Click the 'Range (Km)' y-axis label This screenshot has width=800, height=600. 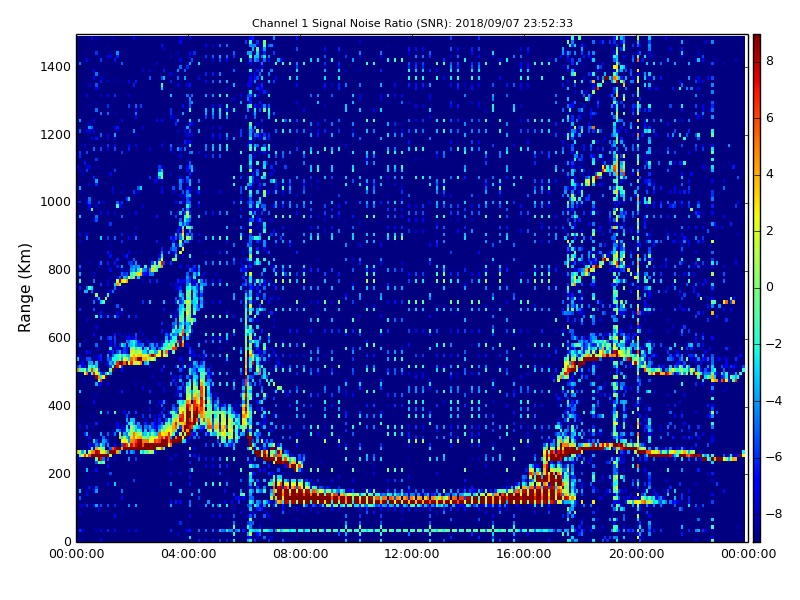pyautogui.click(x=24, y=288)
